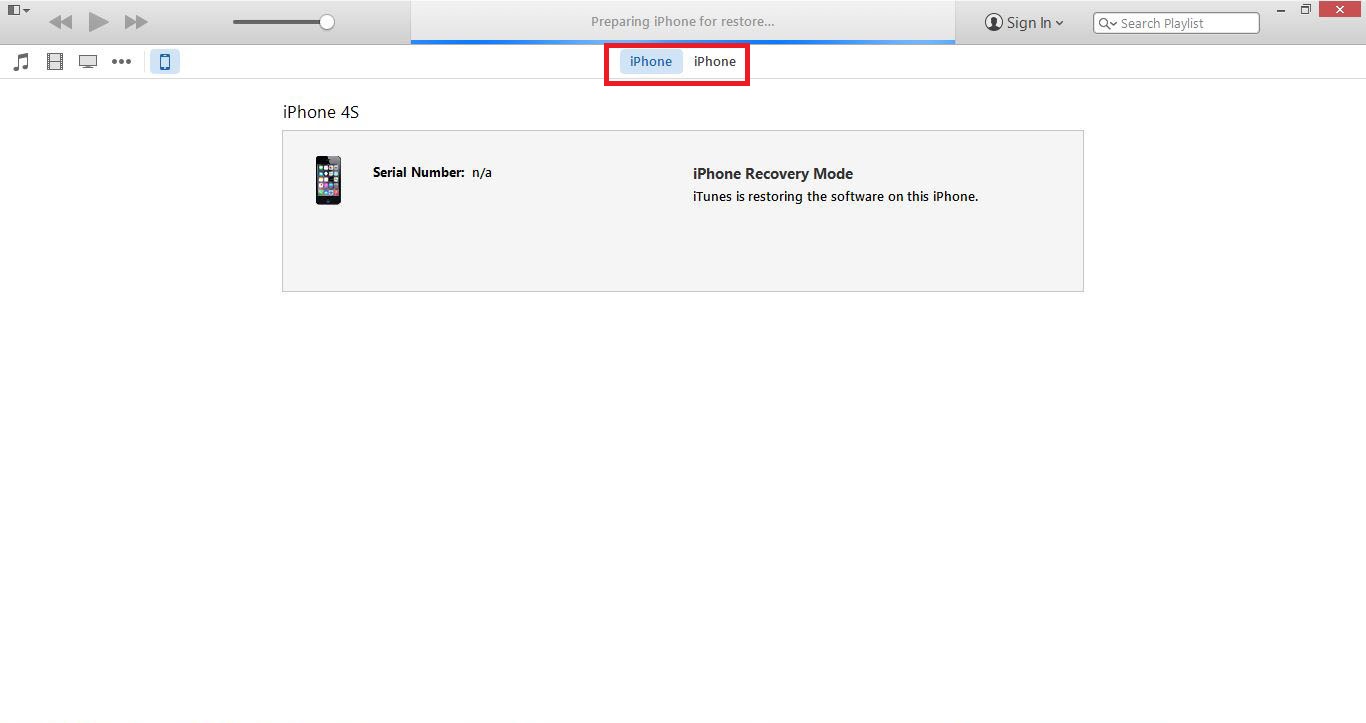Open the TV Shows library icon
This screenshot has width=1366, height=723.
[88, 62]
